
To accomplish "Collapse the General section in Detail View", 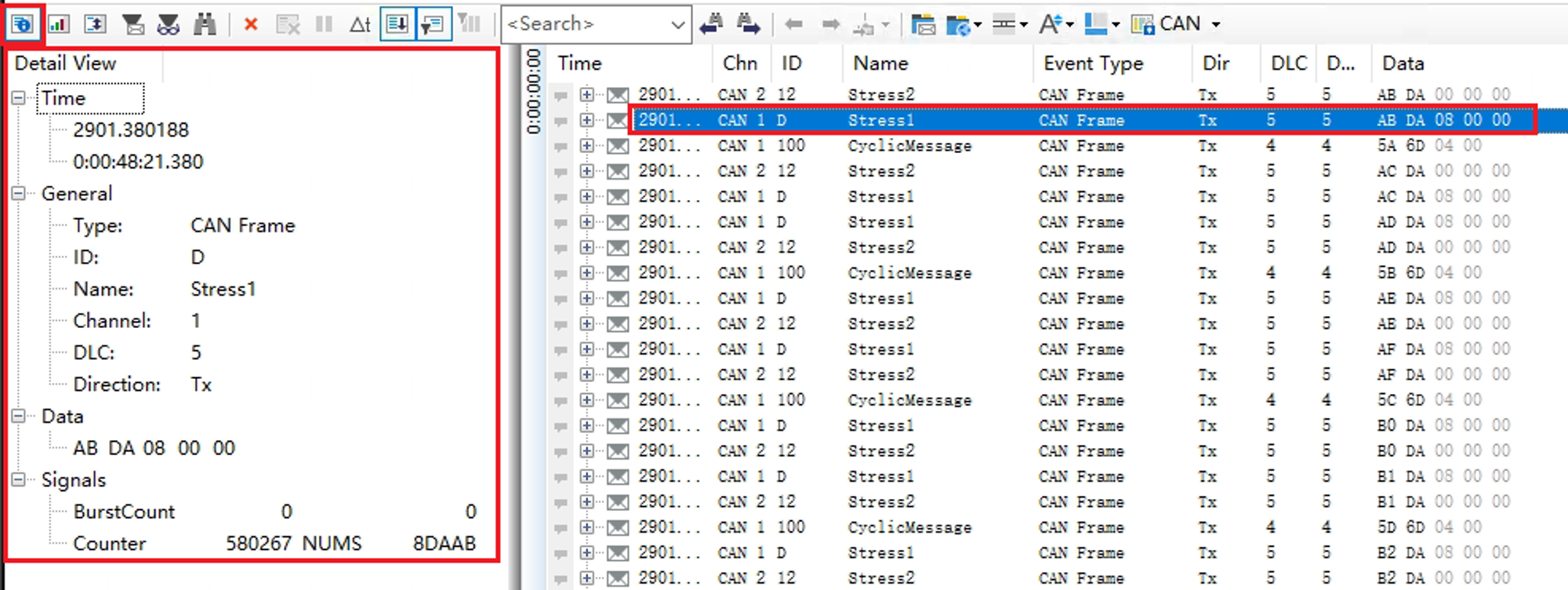I will pos(19,194).
